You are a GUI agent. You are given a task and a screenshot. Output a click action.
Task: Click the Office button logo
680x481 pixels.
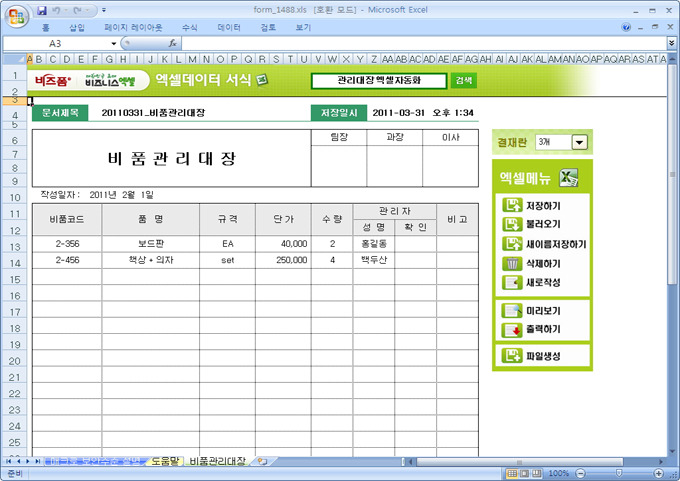tap(17, 17)
